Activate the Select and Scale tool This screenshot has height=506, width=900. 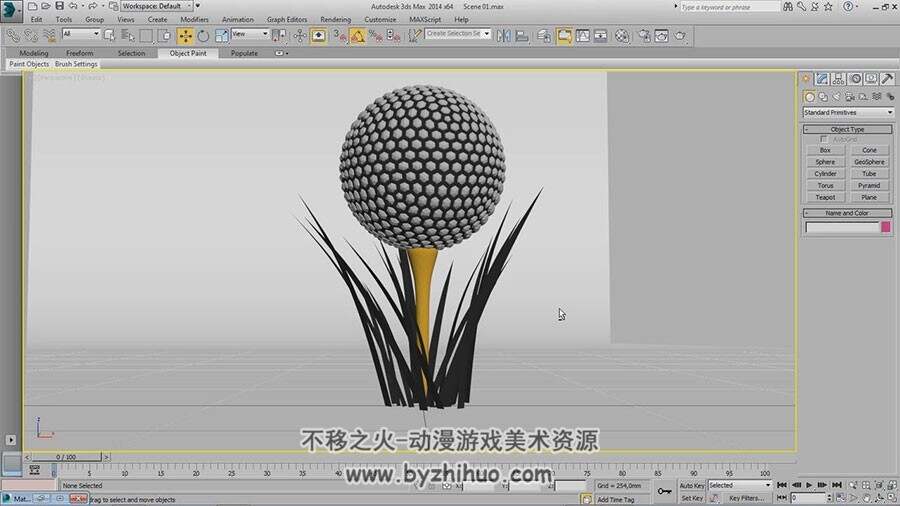(x=222, y=36)
